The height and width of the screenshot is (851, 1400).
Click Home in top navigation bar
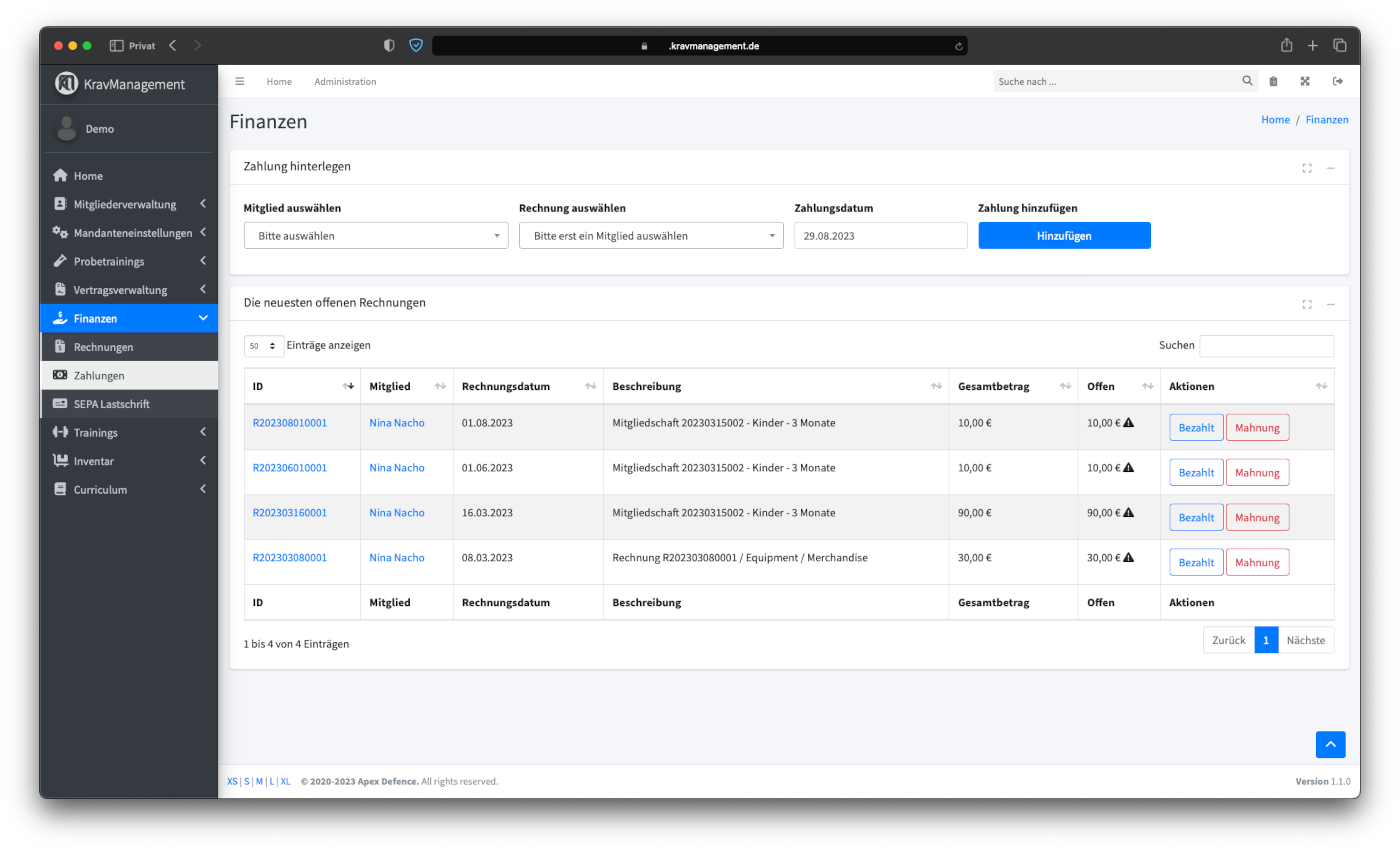[279, 81]
